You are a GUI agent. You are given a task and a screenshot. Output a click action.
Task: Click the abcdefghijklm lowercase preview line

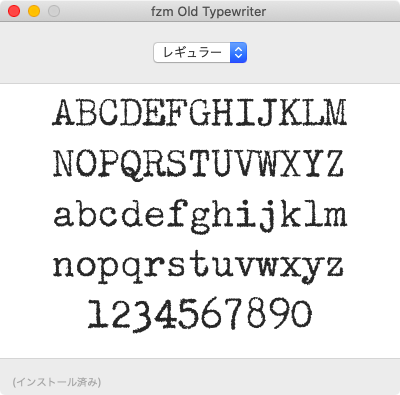pyautogui.click(x=200, y=216)
